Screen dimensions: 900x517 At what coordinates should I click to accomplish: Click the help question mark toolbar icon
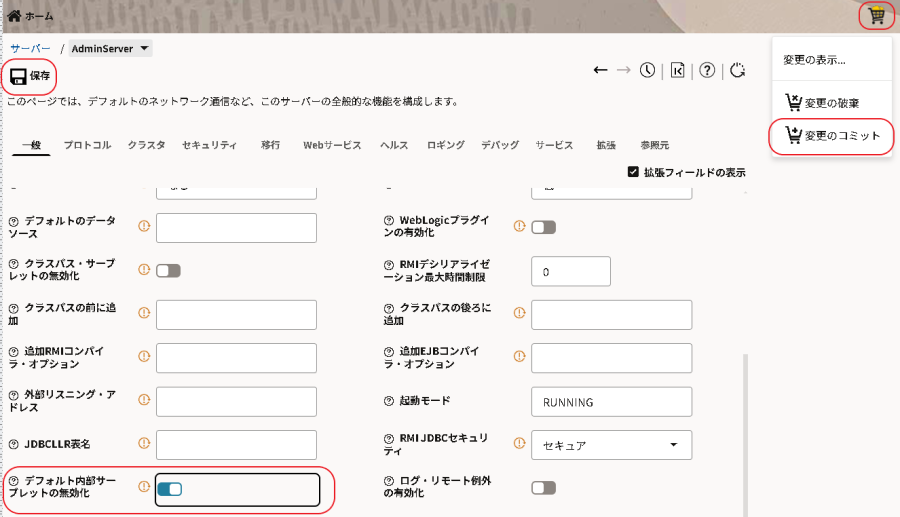coord(707,70)
